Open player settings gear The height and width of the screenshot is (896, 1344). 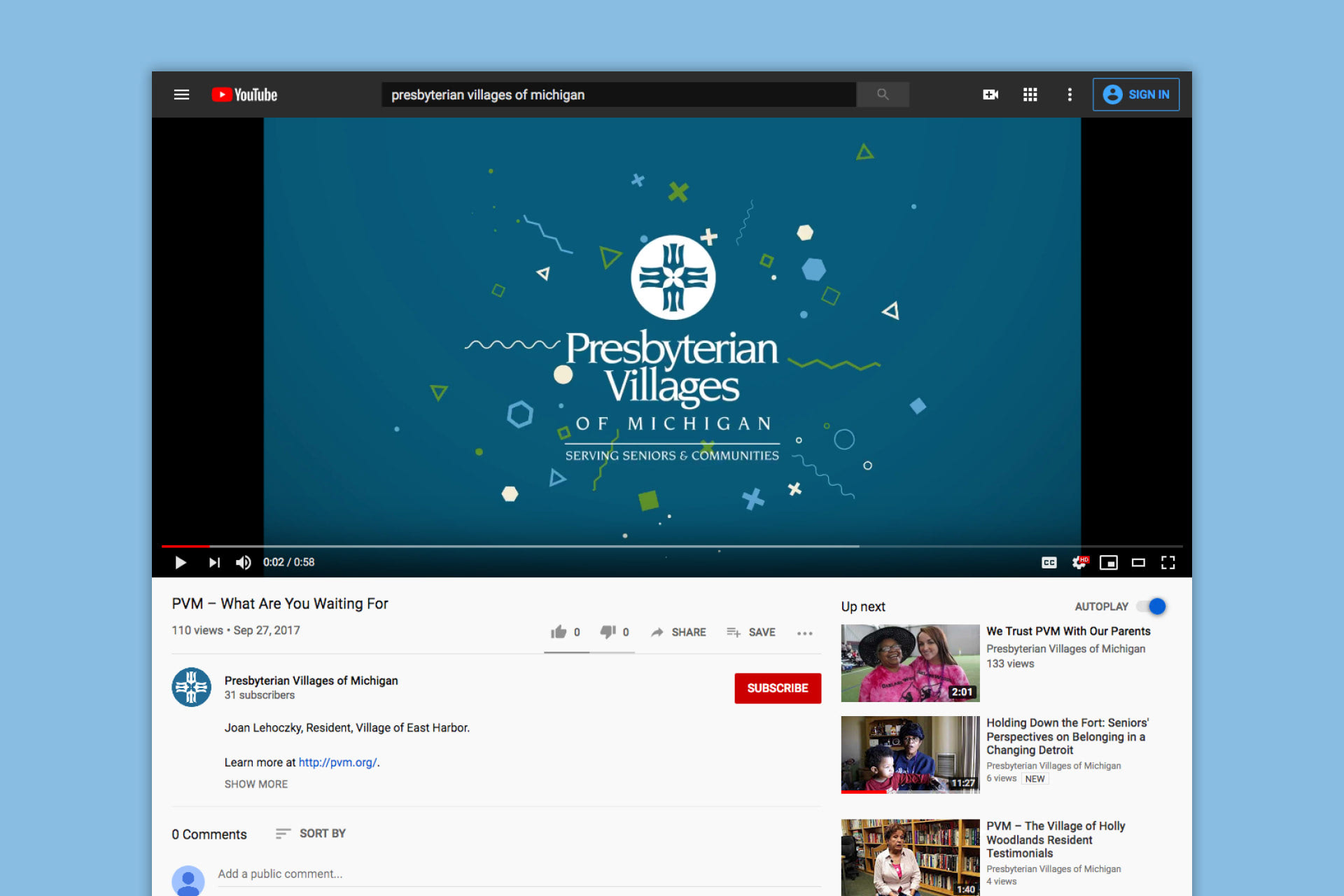[1079, 562]
